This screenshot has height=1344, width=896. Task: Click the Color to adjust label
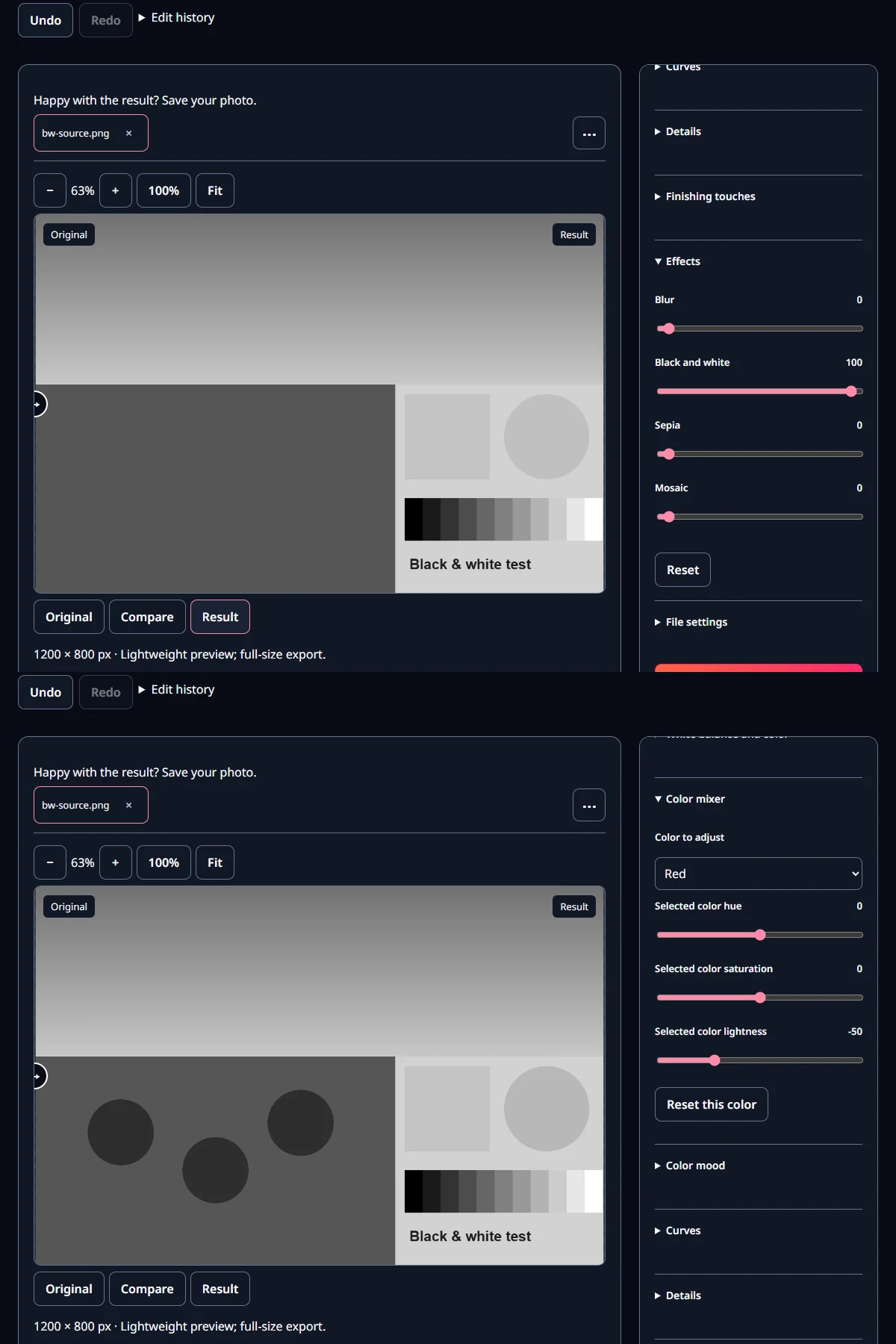[689, 837]
